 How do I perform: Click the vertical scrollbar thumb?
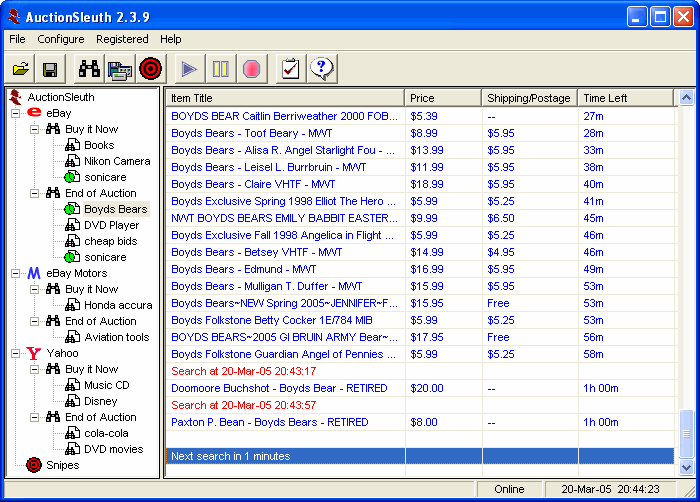coord(686,434)
